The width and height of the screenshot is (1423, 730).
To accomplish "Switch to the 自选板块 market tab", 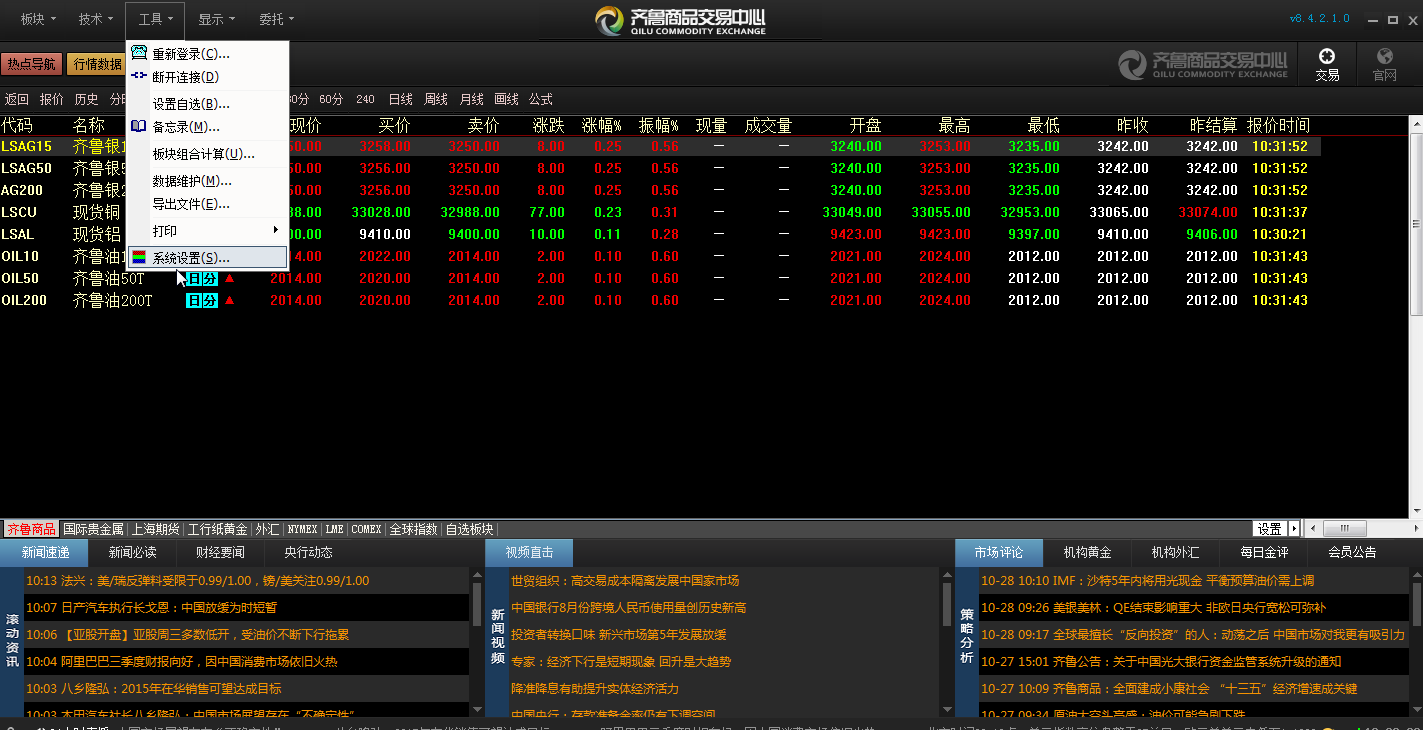I will [469, 529].
